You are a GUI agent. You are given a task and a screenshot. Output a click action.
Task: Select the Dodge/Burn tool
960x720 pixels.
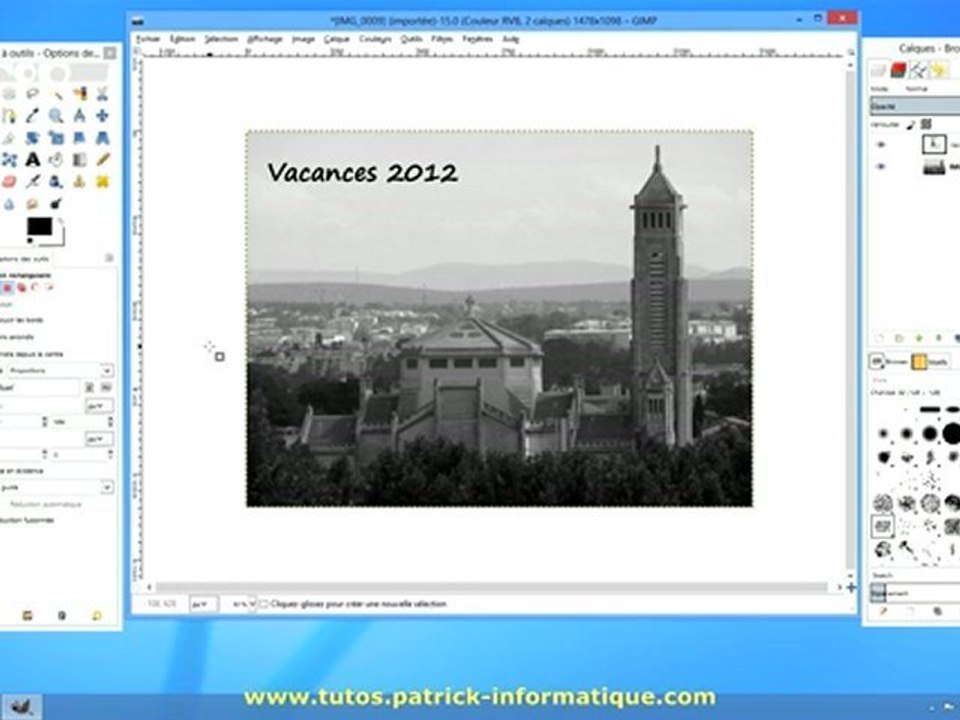pos(56,204)
